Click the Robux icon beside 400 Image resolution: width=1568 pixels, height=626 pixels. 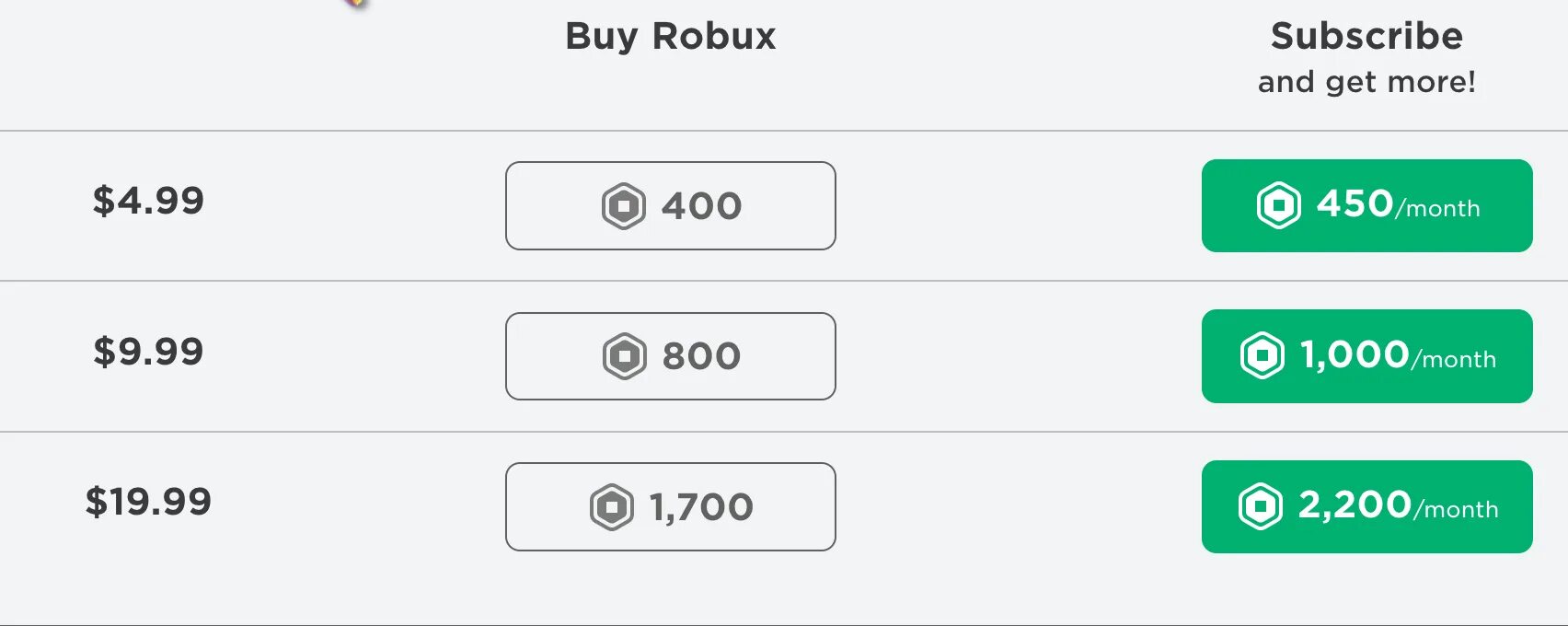tap(623, 205)
